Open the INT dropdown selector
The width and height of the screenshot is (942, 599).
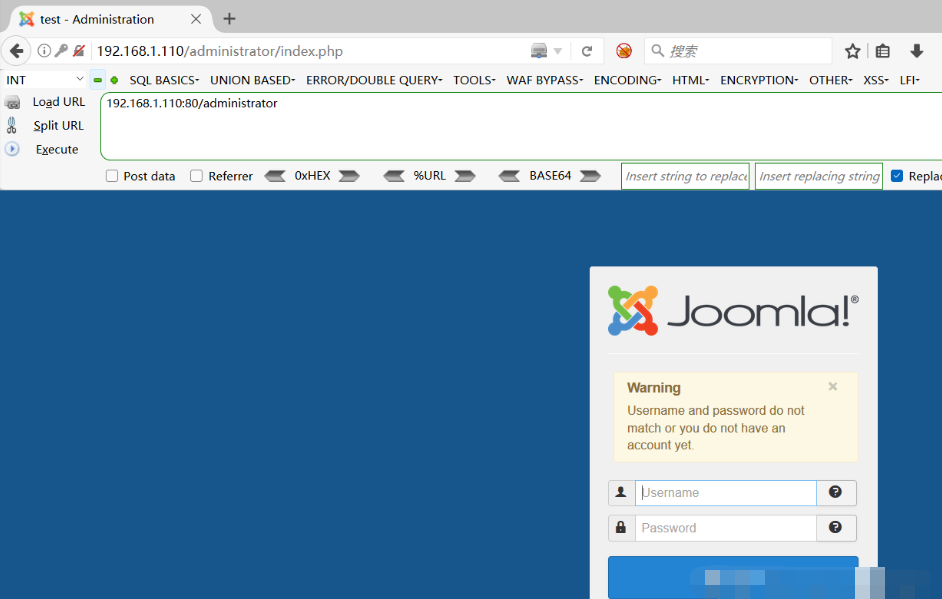pyautogui.click(x=44, y=80)
